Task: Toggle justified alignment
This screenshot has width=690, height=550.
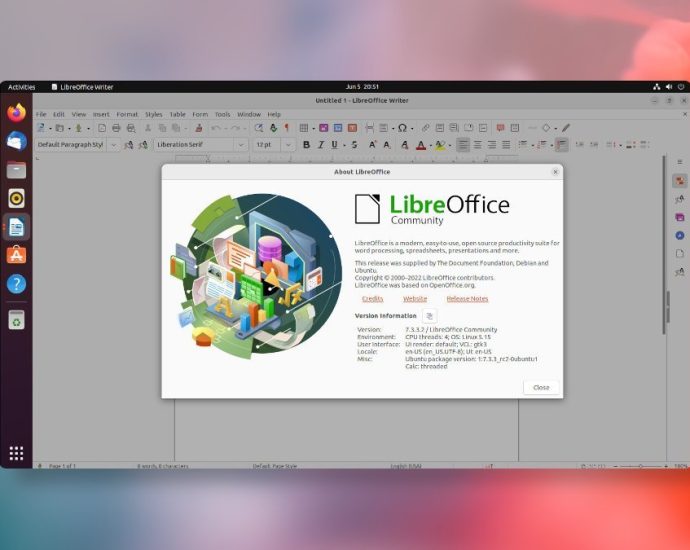Action: click(x=506, y=145)
